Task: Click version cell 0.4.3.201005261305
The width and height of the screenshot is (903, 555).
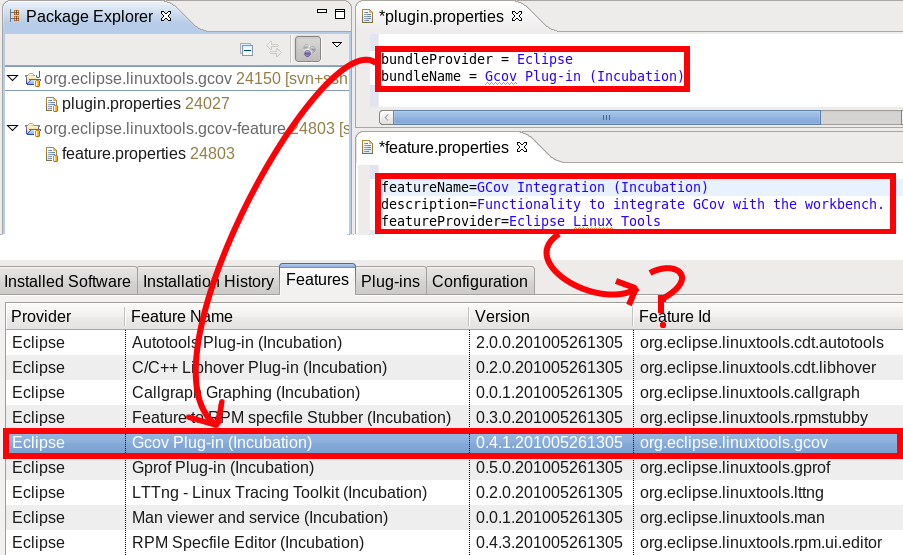Action: click(549, 542)
